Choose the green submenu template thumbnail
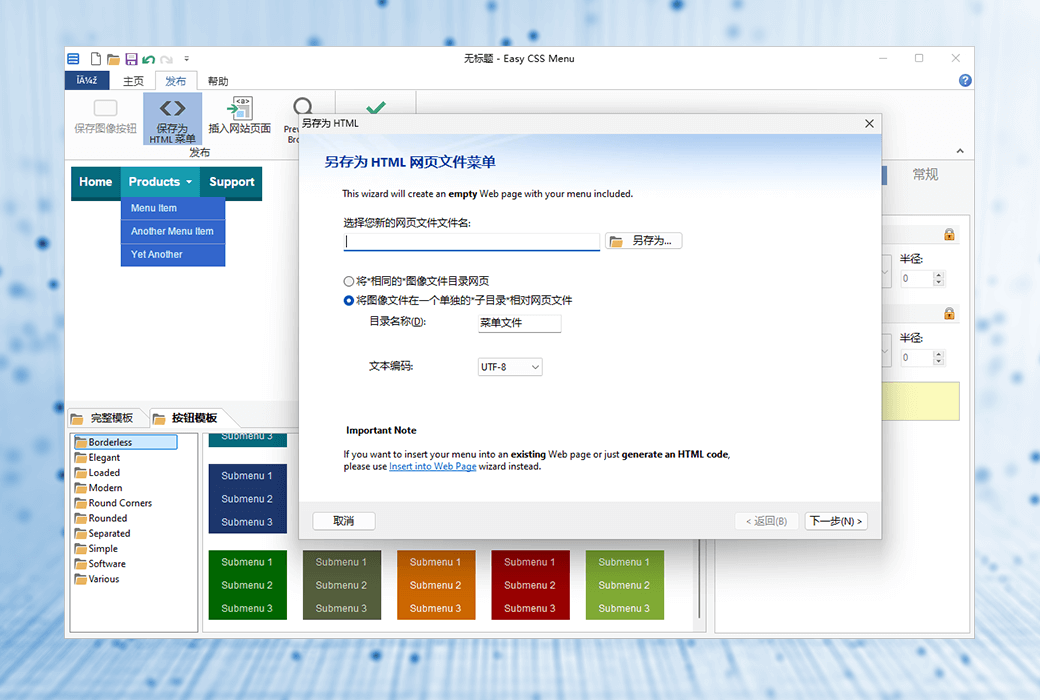The height and width of the screenshot is (700, 1040). click(x=247, y=585)
